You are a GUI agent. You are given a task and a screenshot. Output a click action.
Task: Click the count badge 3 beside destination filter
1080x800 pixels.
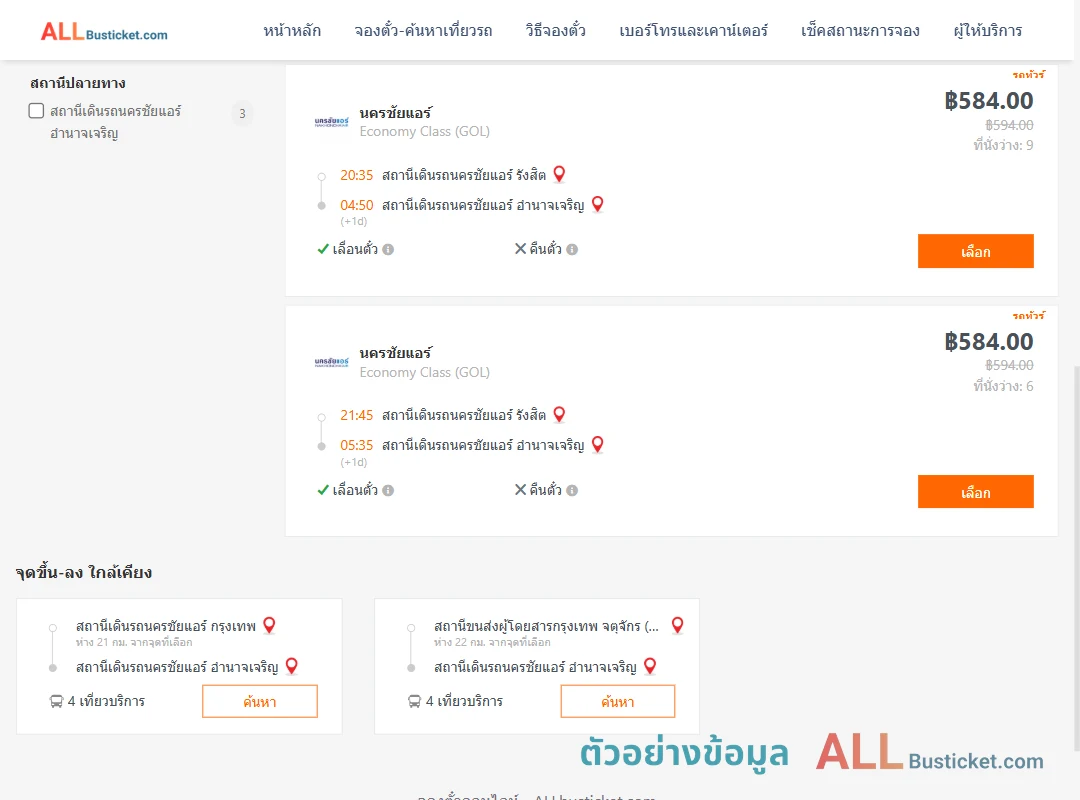click(242, 114)
